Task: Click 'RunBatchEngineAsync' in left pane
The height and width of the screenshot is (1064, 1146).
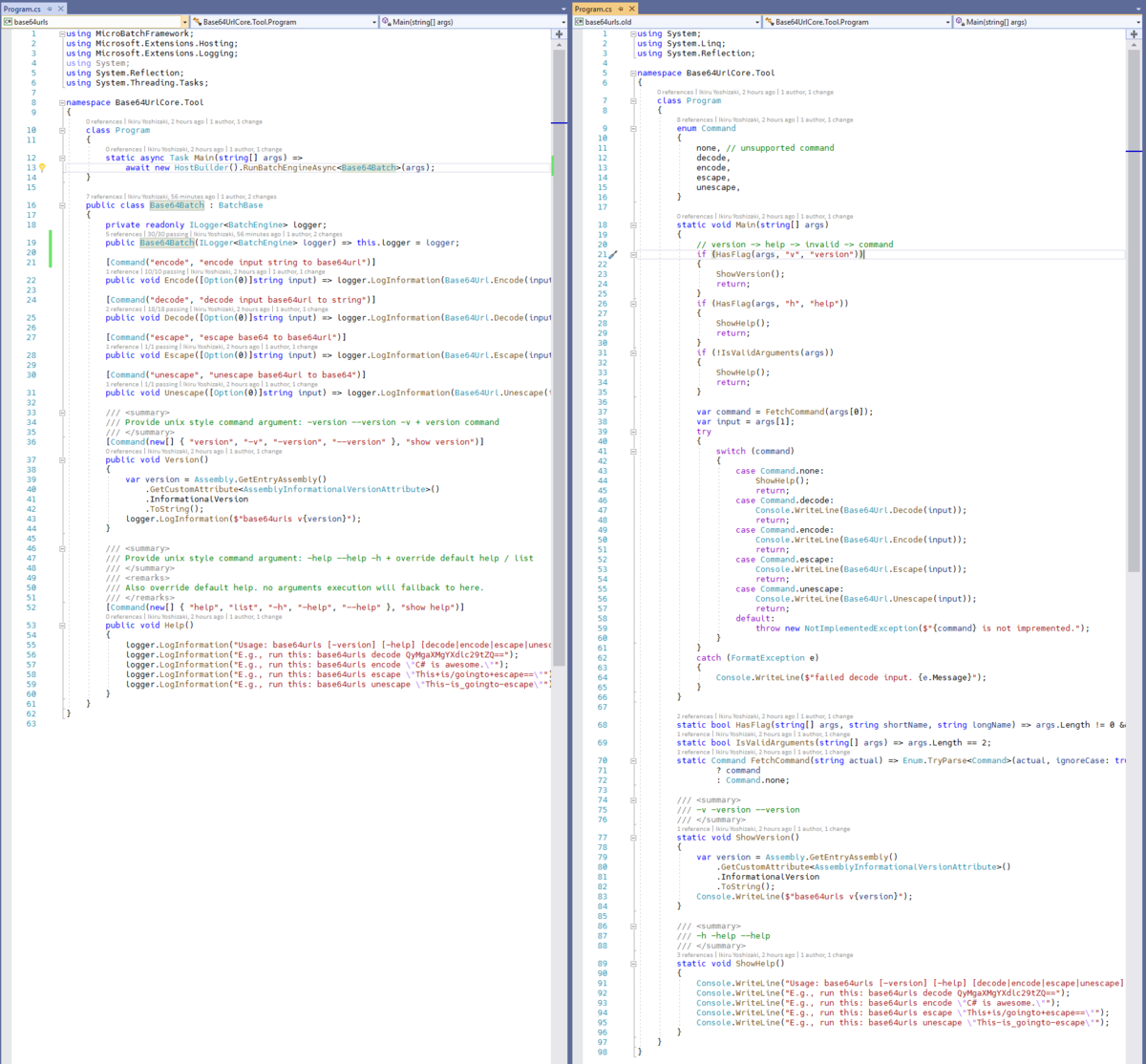Action: pos(288,168)
